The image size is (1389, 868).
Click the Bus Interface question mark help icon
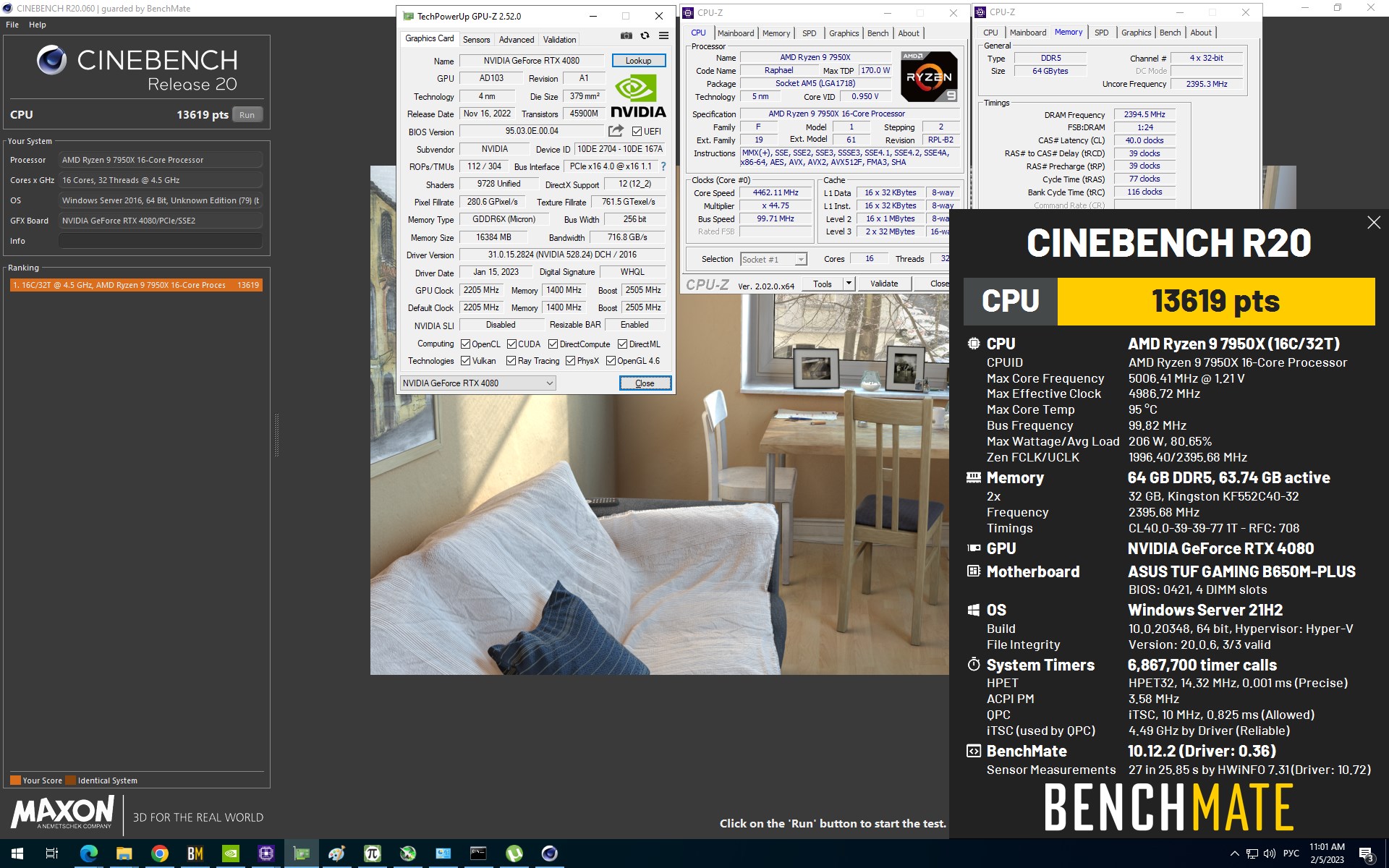[x=663, y=166]
